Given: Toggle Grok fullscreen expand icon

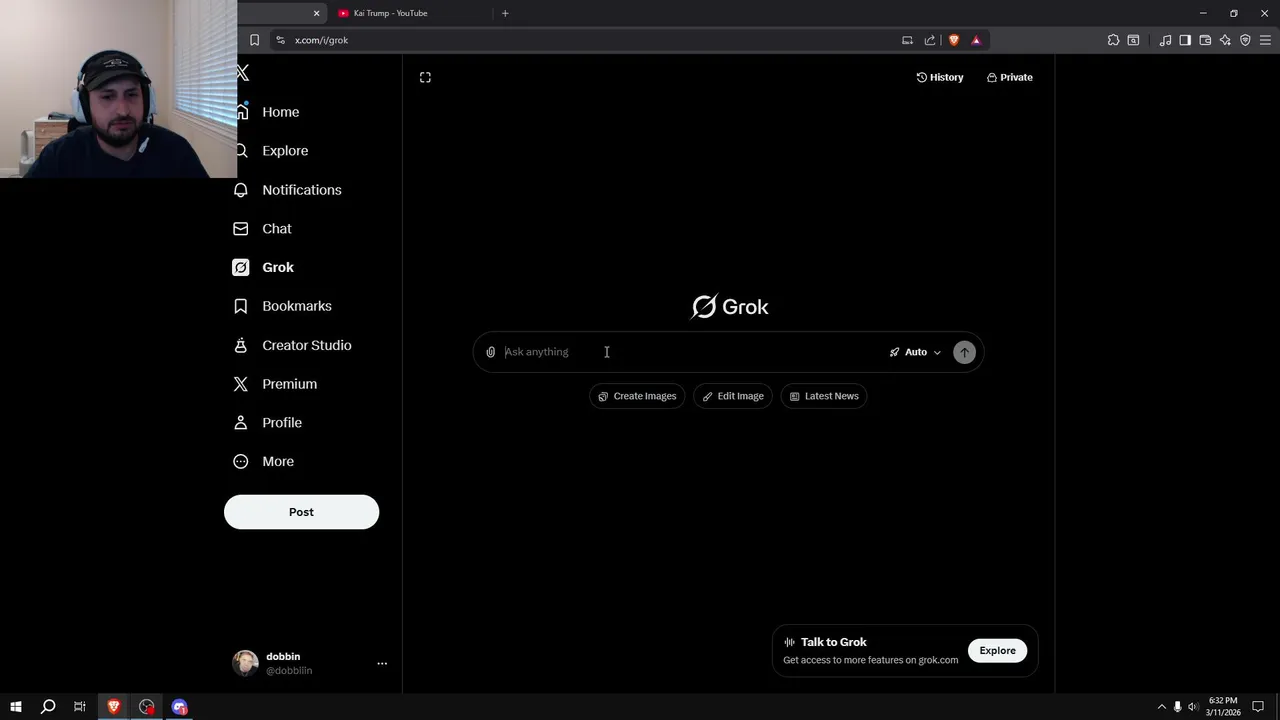Looking at the screenshot, I should point(425,77).
